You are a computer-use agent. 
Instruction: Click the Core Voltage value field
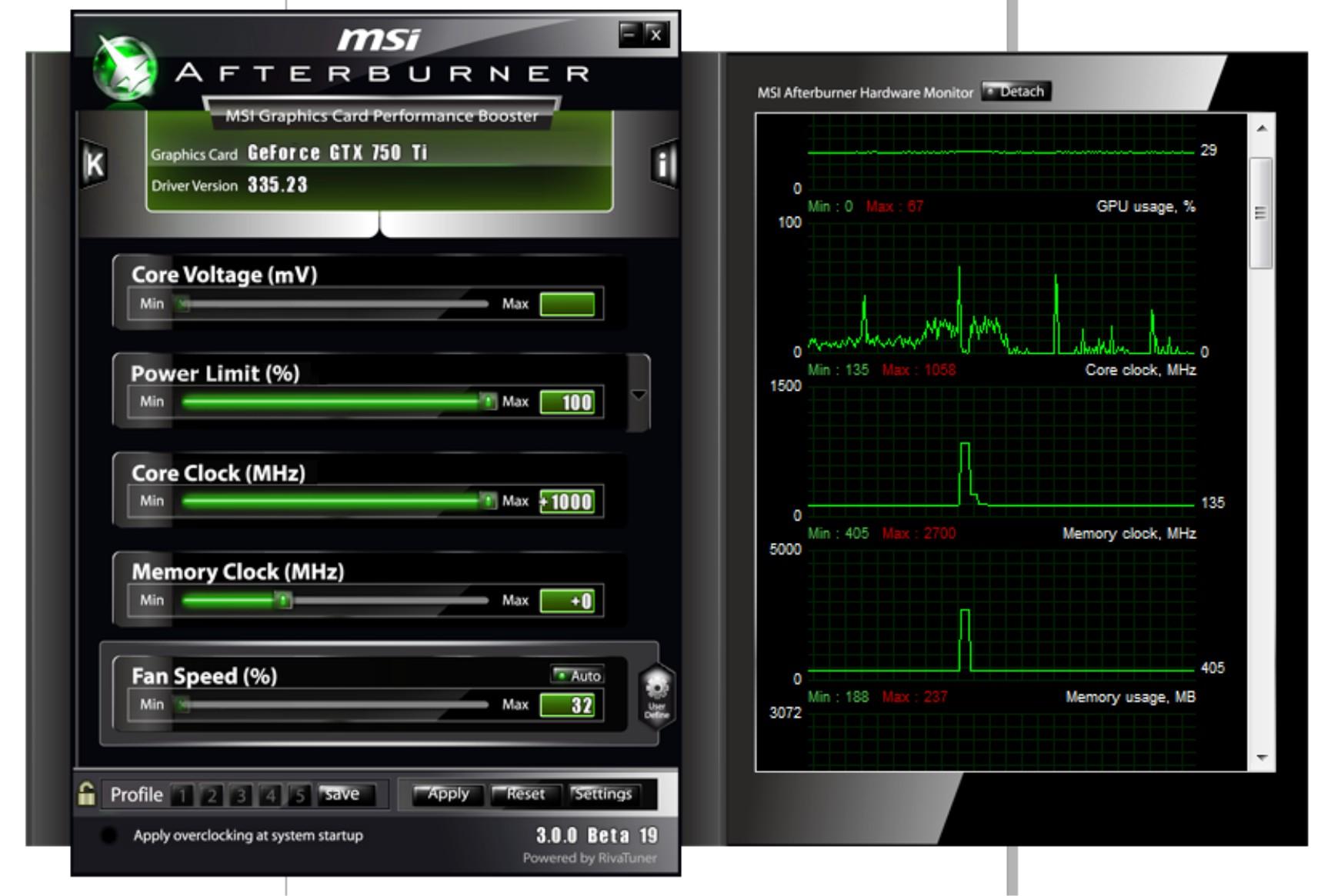coord(567,305)
